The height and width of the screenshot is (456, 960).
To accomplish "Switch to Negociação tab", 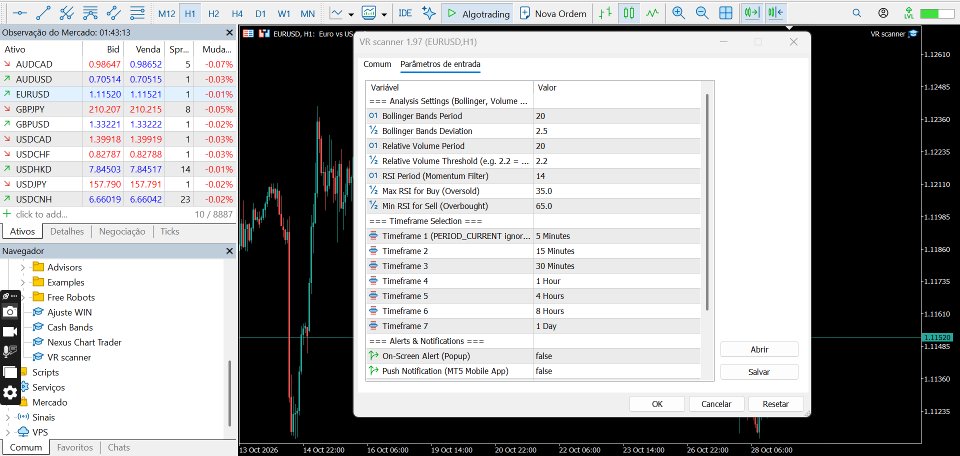I will pyautogui.click(x=122, y=231).
